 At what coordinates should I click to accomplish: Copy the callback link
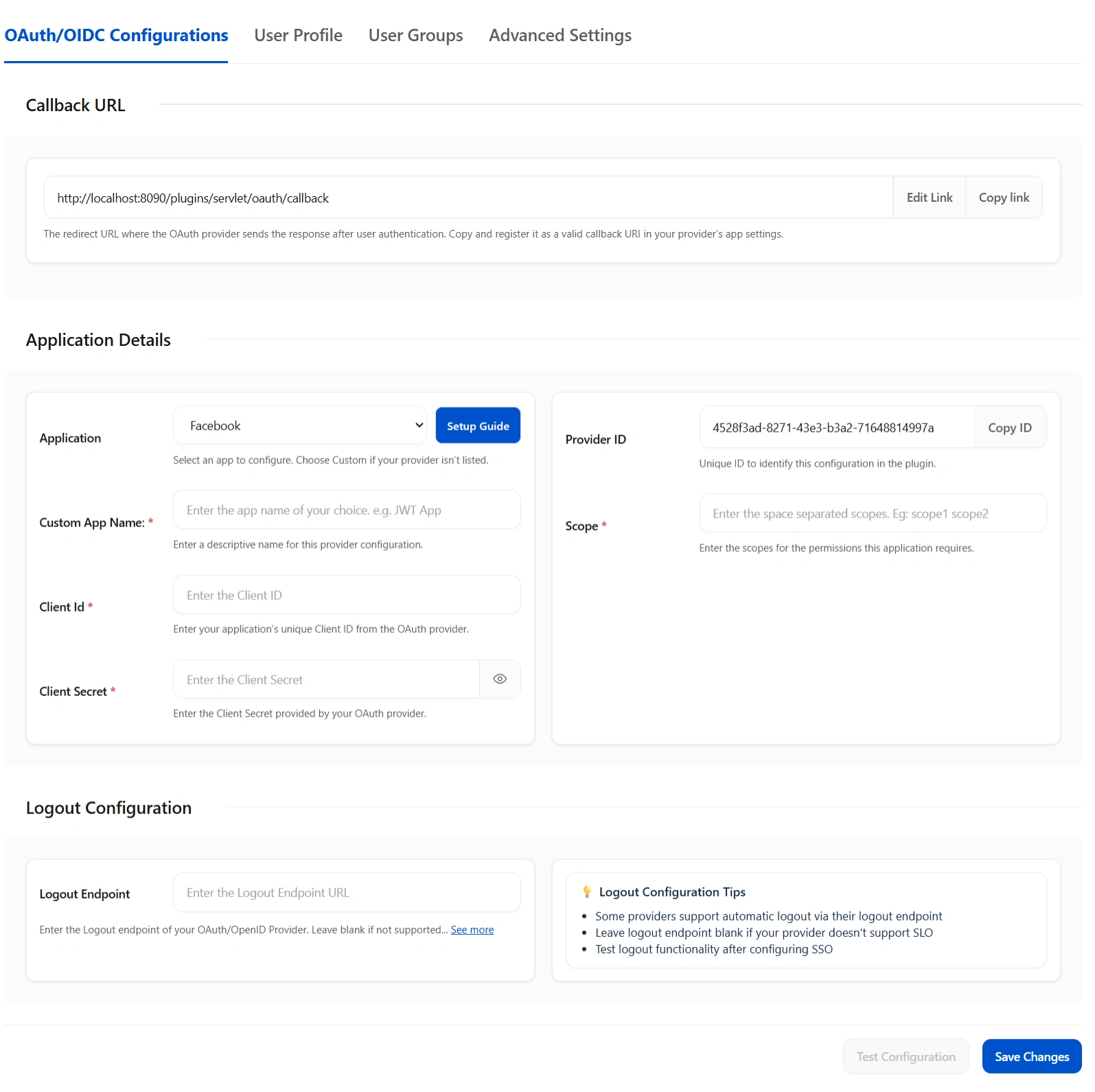coord(1004,198)
